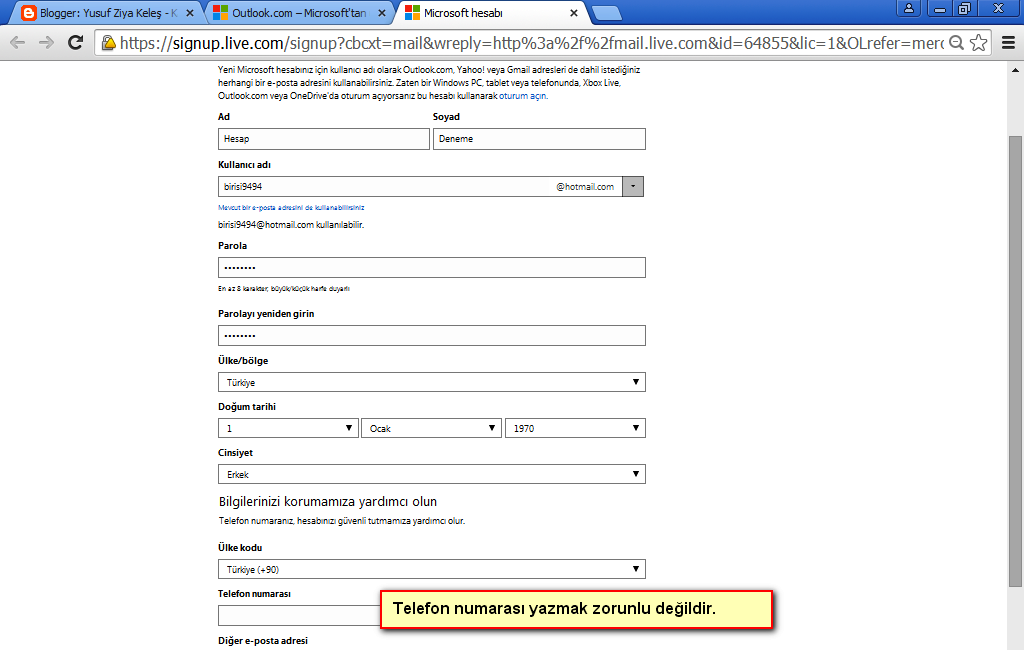Image resolution: width=1024 pixels, height=650 pixels.
Task: Click the scrollbar up arrow
Action: point(1015,70)
